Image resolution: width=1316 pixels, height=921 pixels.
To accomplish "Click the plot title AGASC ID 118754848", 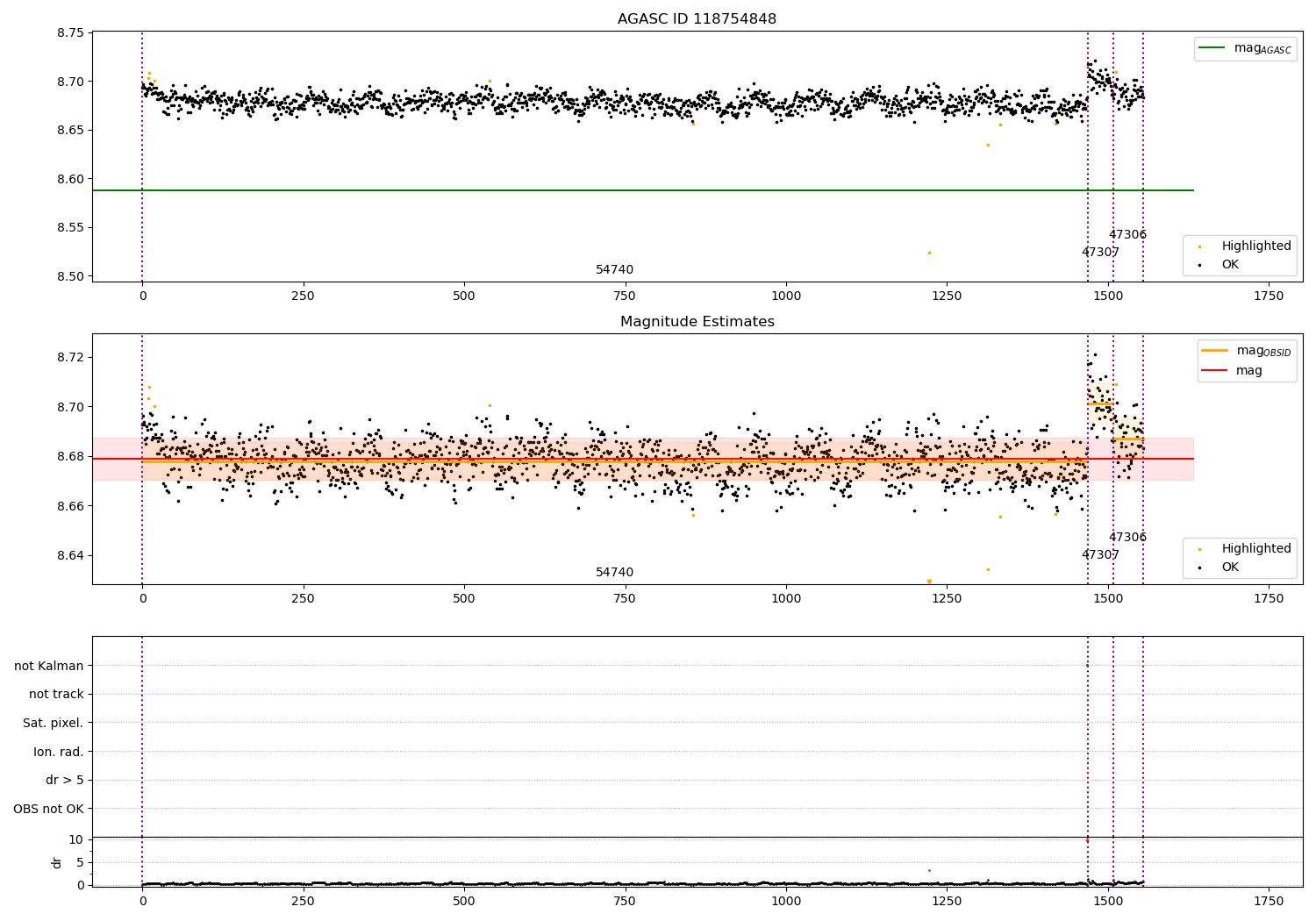I will [x=697, y=19].
